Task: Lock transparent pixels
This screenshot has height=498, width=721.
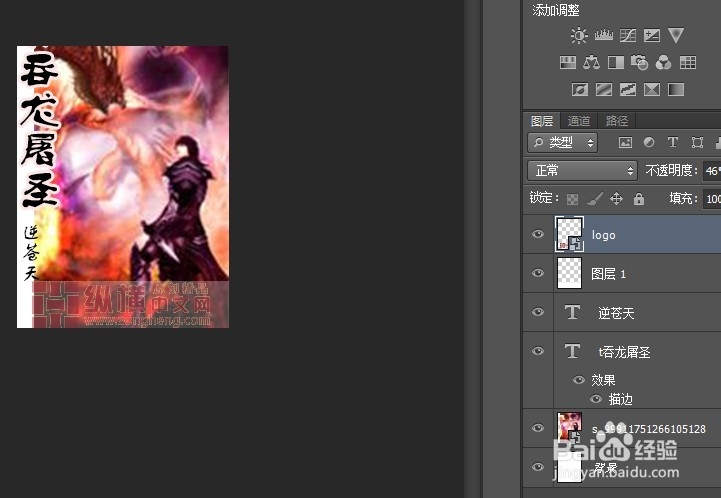Action: (572, 199)
